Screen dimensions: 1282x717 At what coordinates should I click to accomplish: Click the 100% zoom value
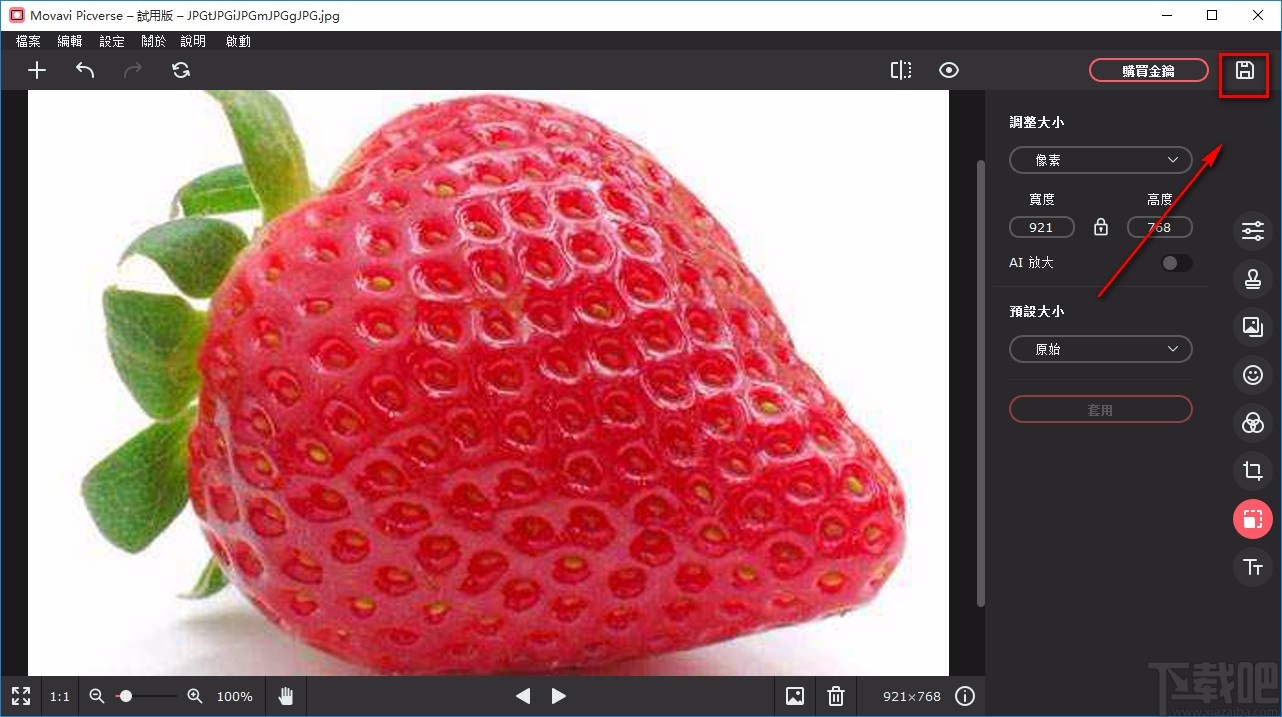coord(235,696)
